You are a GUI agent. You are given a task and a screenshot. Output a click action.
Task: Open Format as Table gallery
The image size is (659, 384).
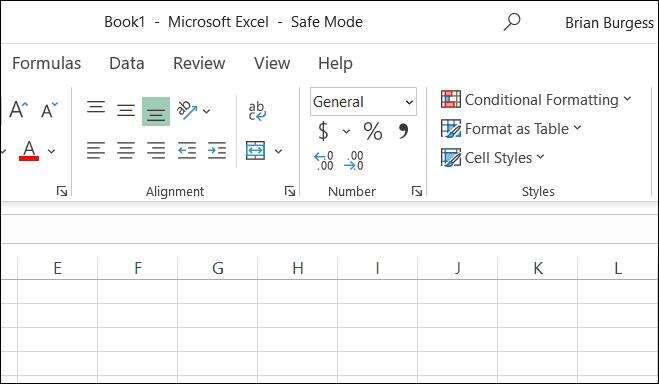[x=511, y=129]
